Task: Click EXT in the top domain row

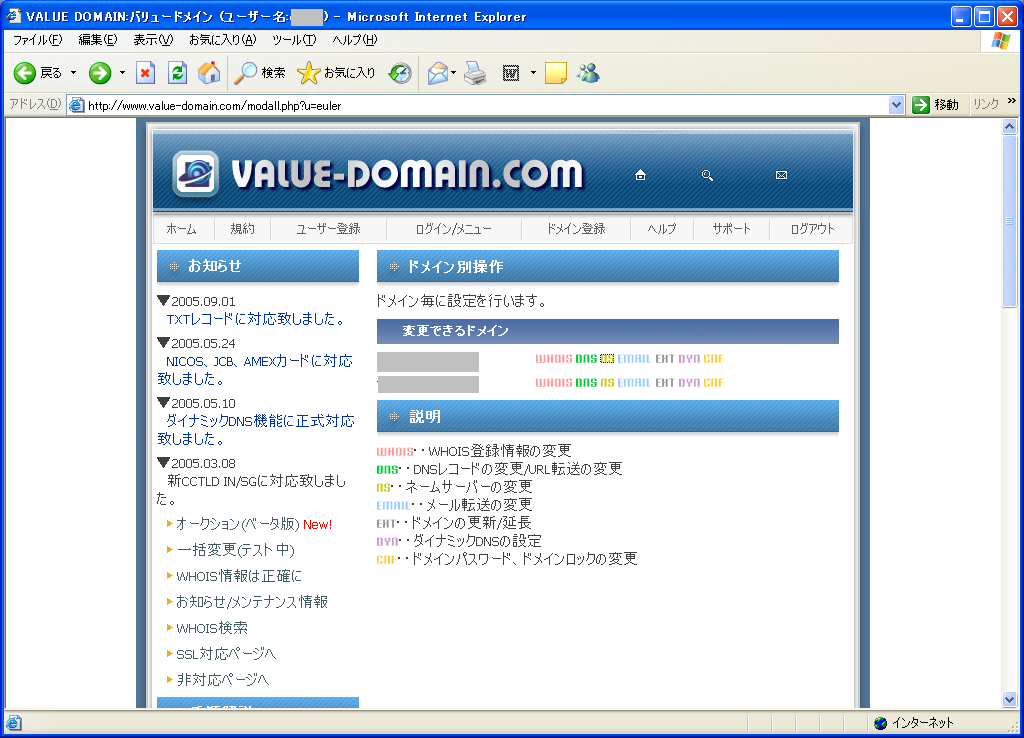Action: pos(665,359)
